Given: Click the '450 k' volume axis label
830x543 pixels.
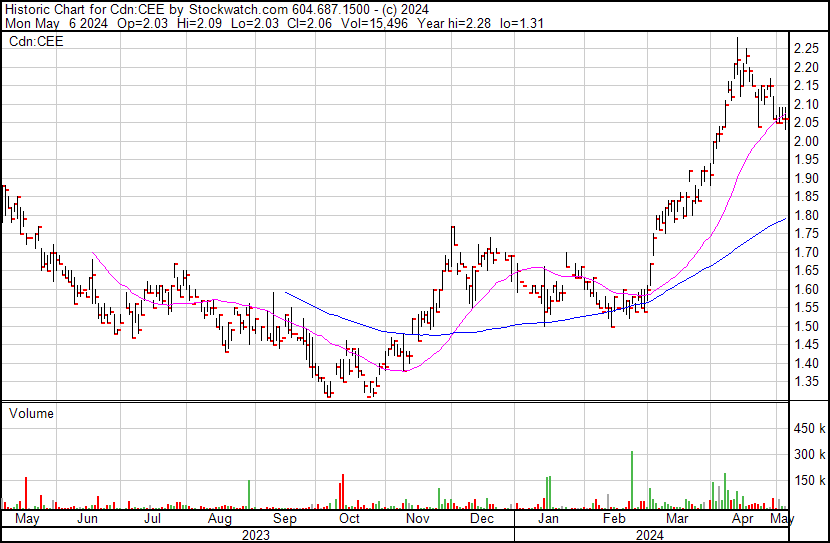Looking at the screenshot, I should point(809,428).
